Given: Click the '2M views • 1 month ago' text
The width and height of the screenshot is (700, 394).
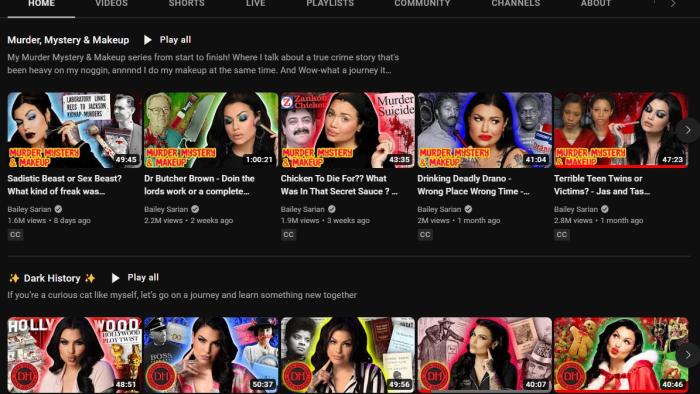Looking at the screenshot, I should tap(458, 220).
